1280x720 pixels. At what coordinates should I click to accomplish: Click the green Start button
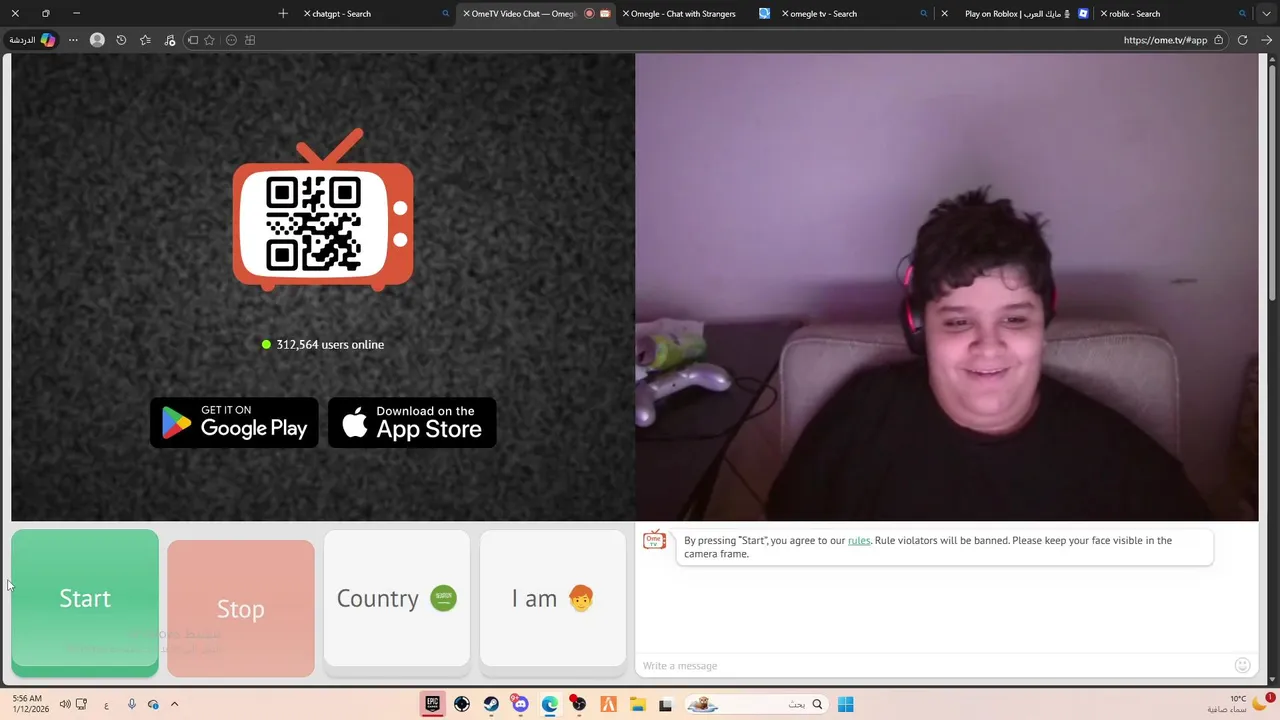coord(85,598)
